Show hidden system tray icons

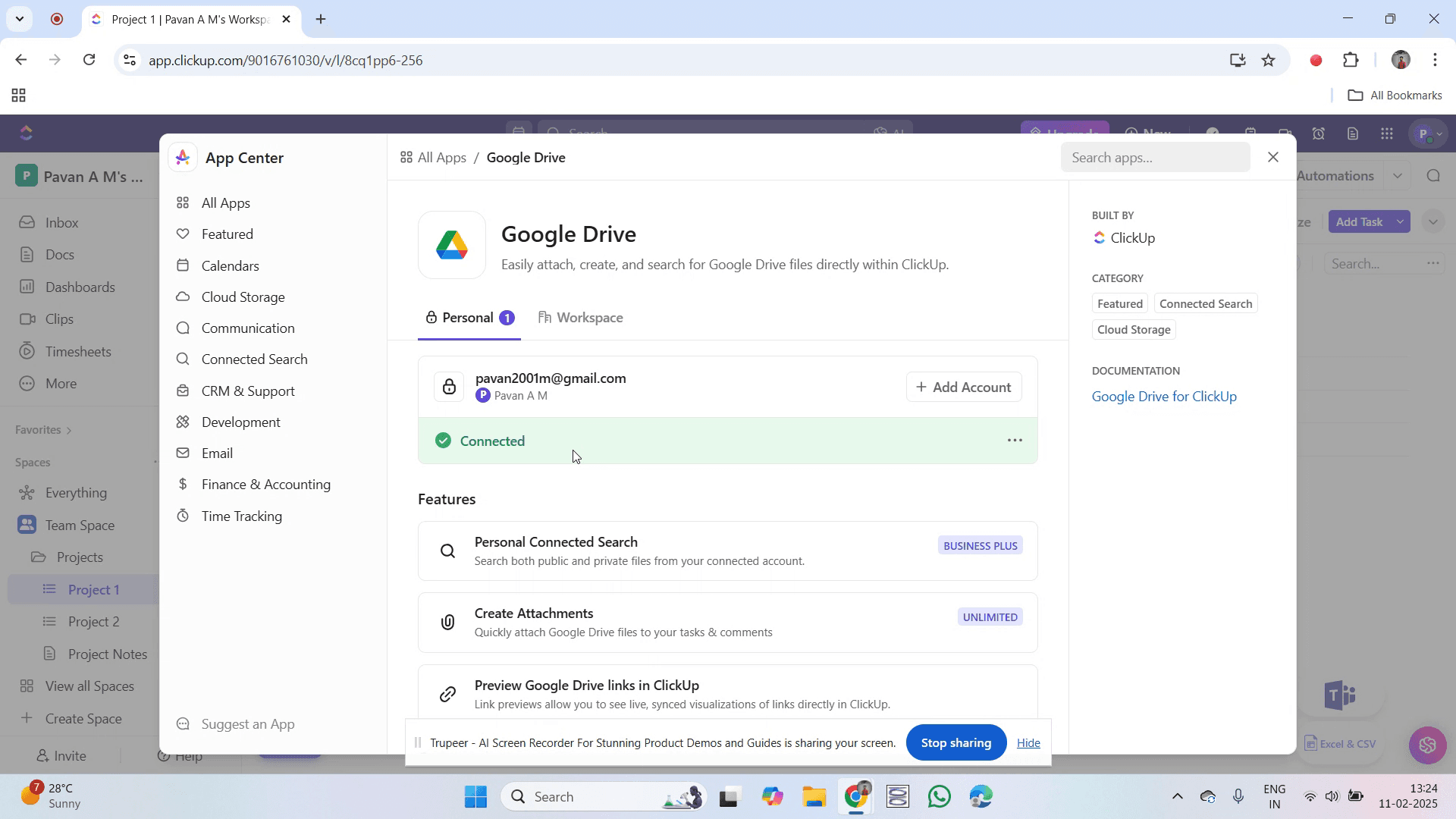(x=1177, y=796)
